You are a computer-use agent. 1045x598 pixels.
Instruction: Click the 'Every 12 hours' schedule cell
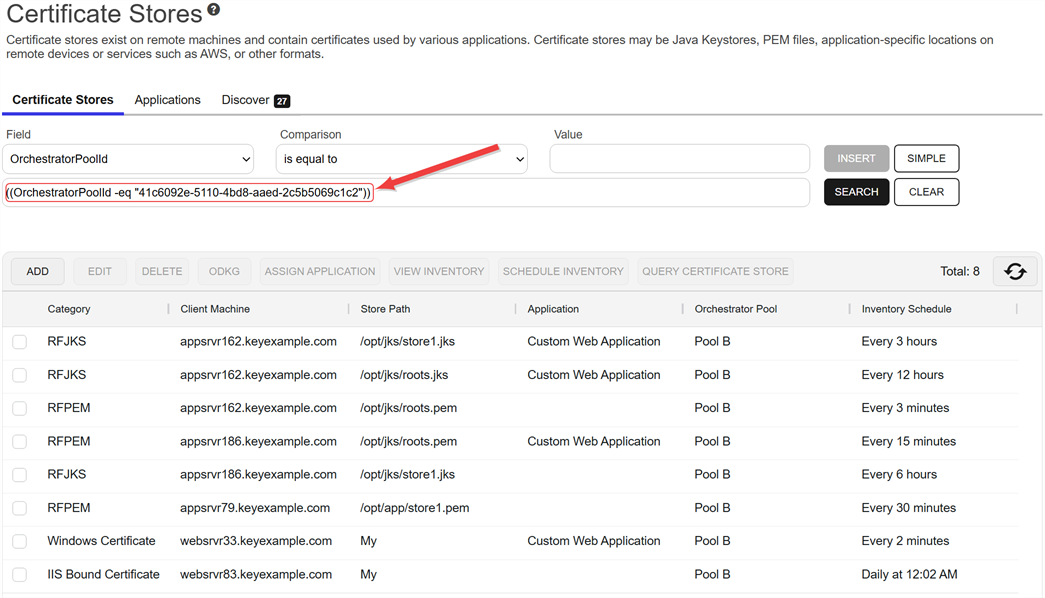(902, 375)
